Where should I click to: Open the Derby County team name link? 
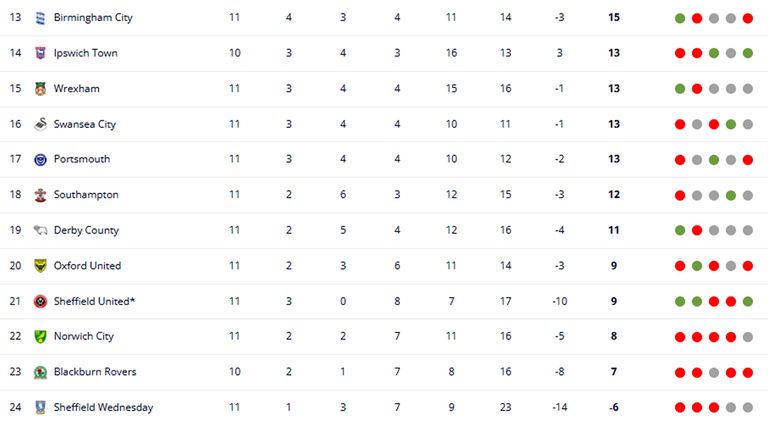pyautogui.click(x=86, y=230)
